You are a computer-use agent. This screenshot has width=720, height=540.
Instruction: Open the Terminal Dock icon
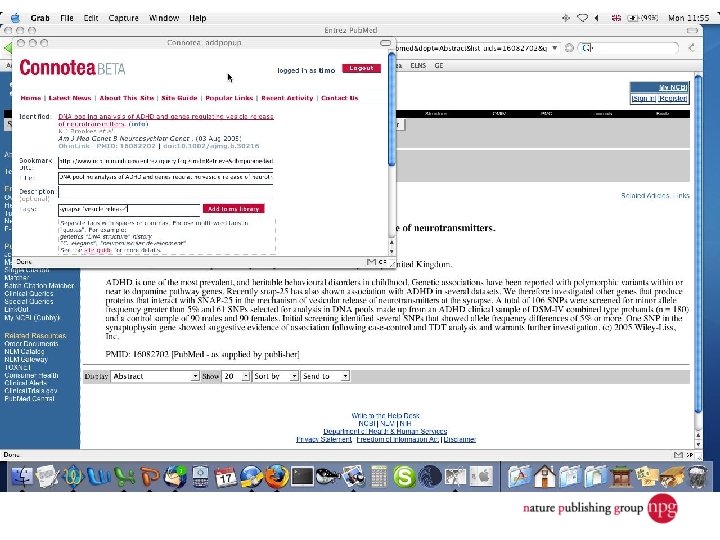(x=302, y=476)
